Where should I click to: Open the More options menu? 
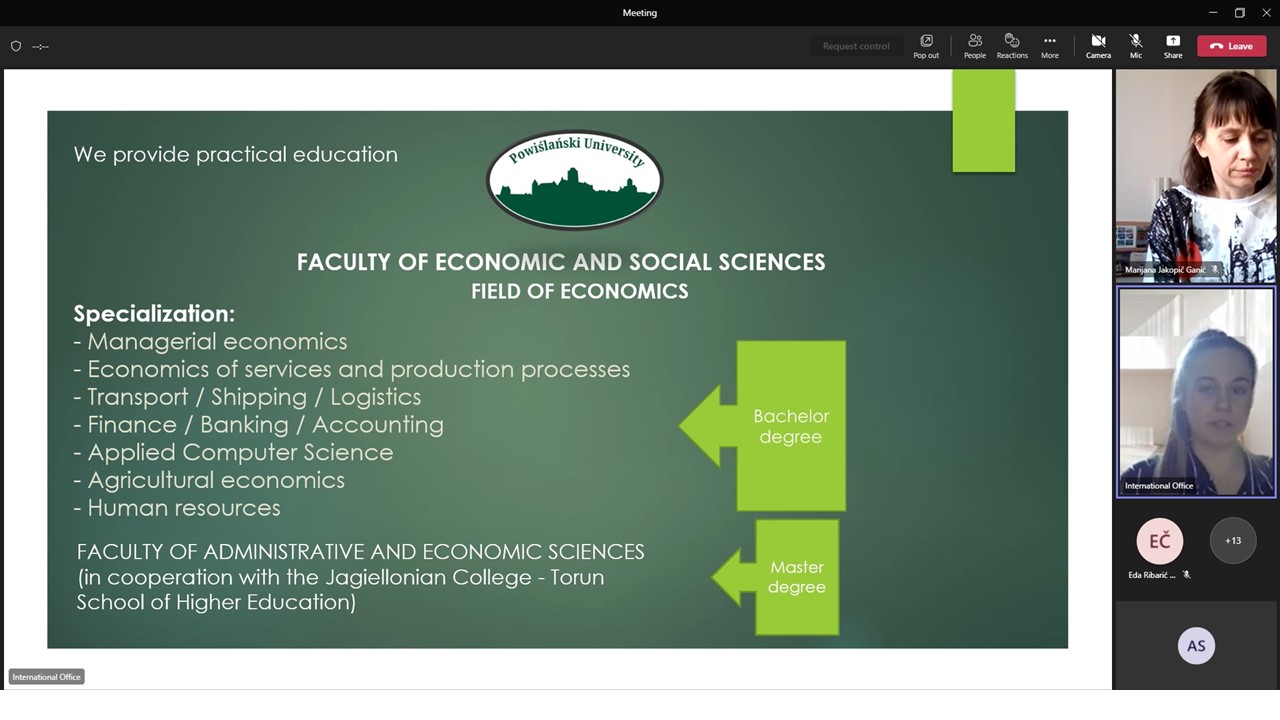1049,46
